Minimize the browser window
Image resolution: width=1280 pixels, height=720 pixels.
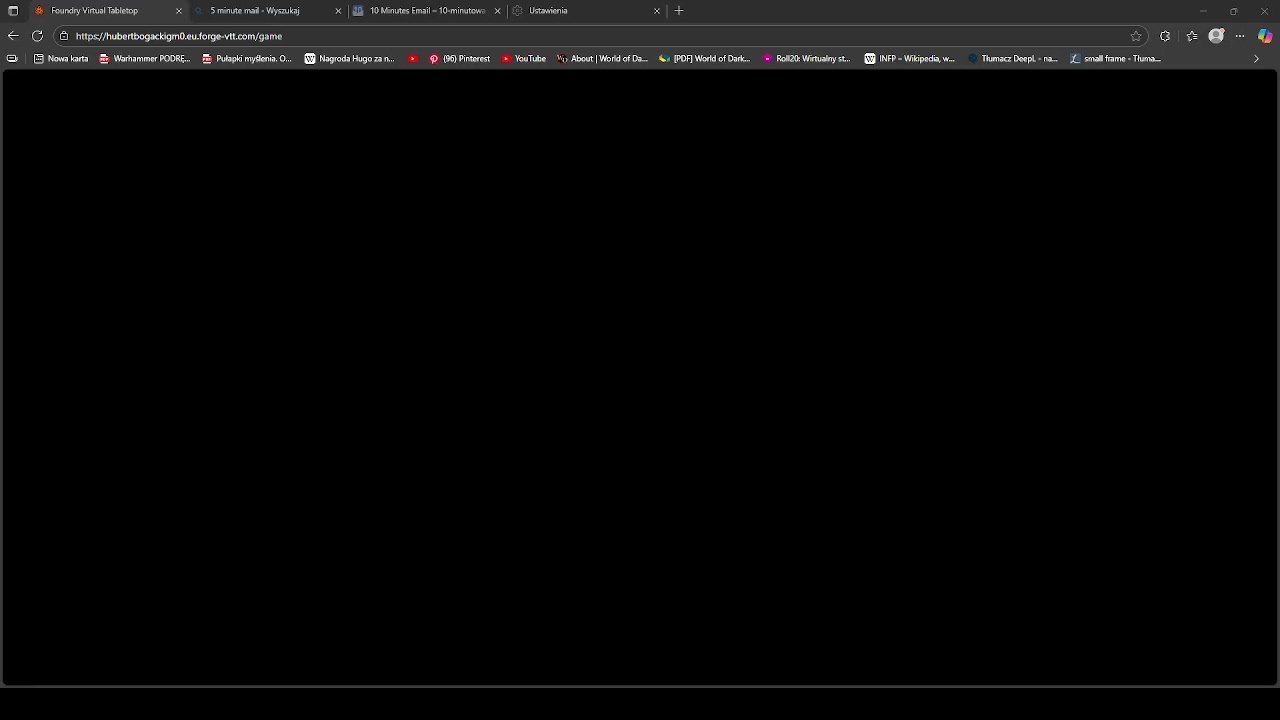point(1203,11)
